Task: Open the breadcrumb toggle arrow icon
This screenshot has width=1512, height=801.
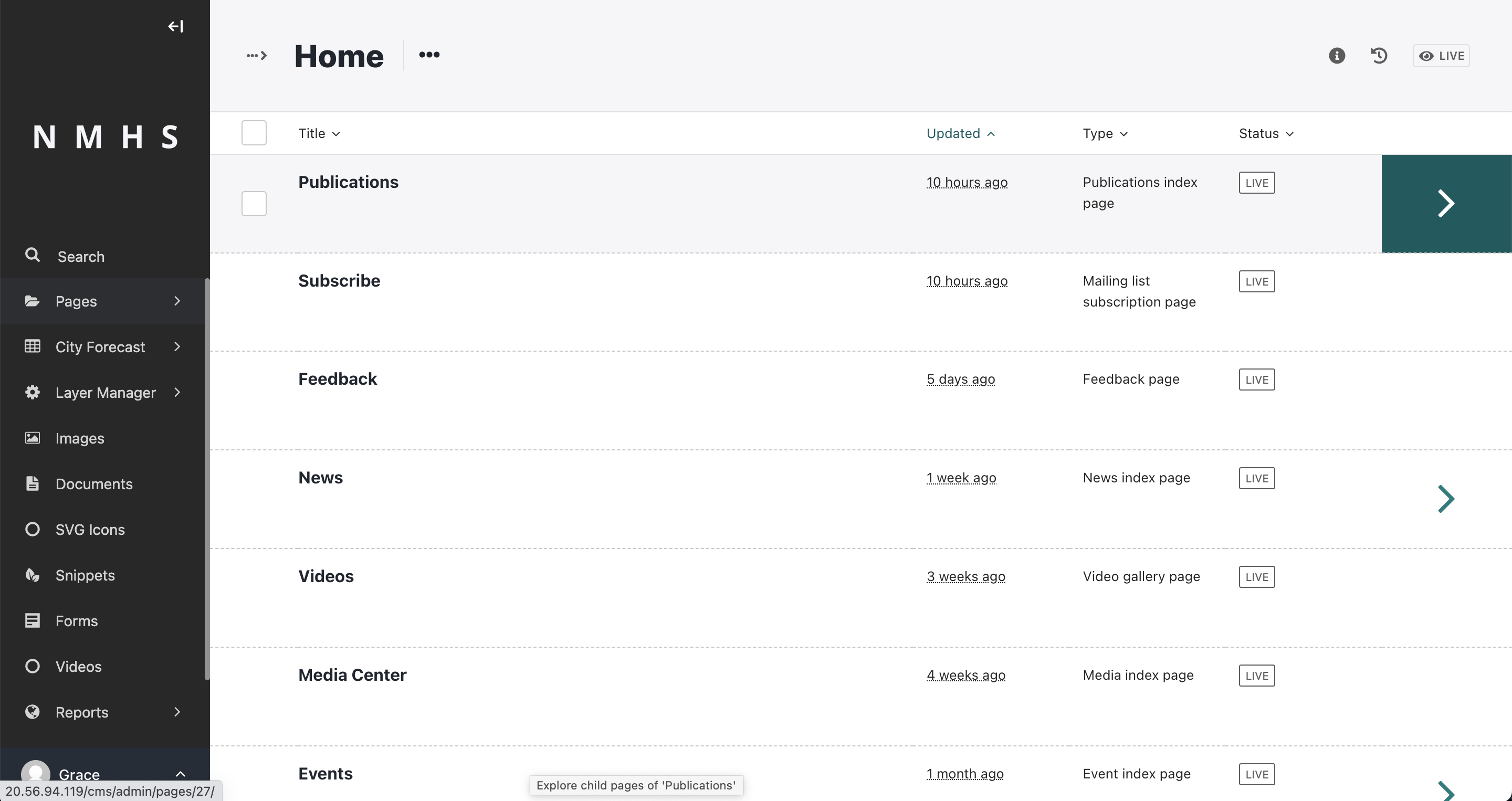Action: point(257,56)
